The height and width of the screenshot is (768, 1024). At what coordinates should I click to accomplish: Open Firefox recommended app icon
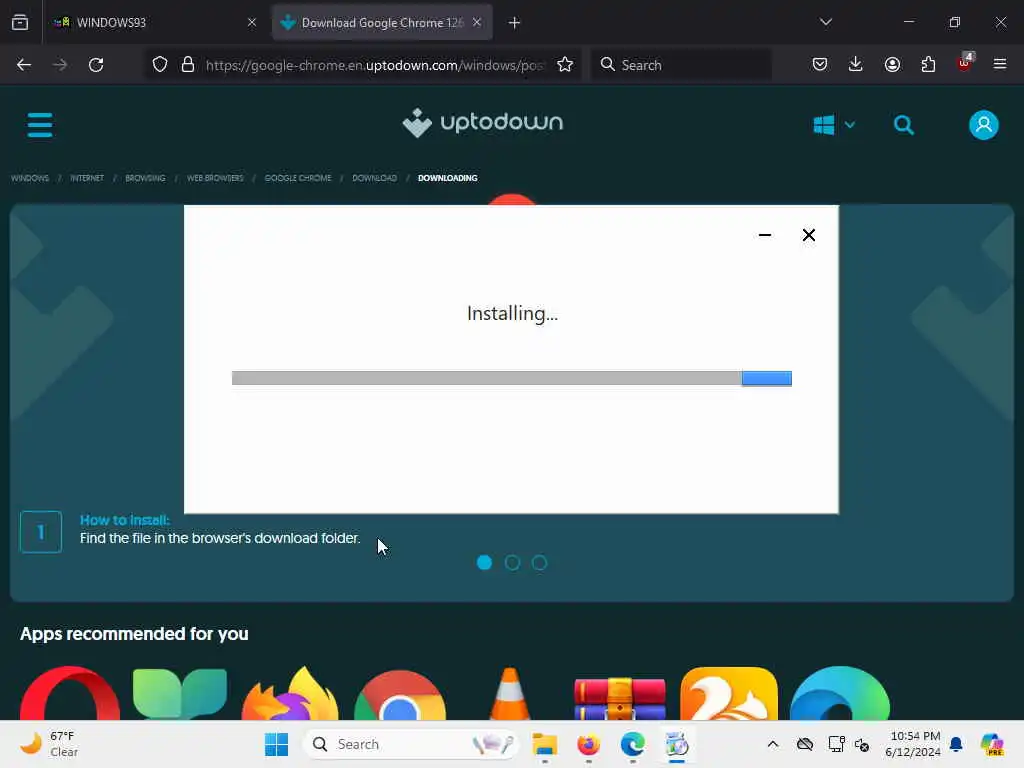point(289,693)
